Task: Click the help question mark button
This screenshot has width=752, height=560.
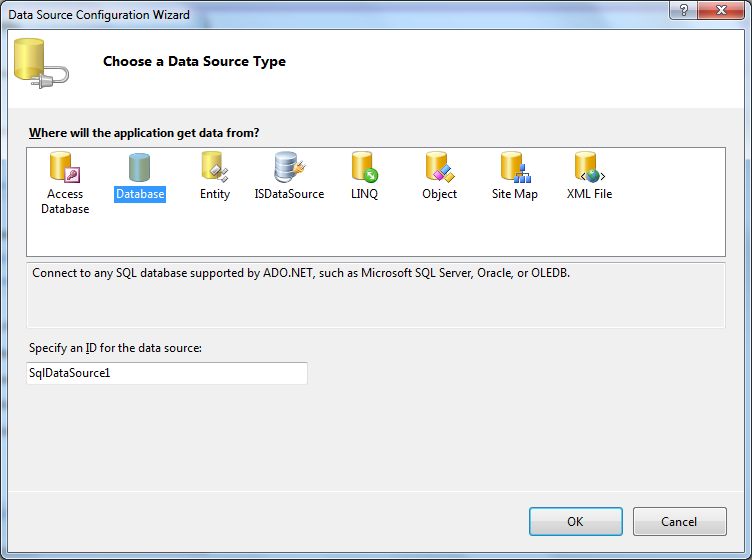Action: point(682,10)
